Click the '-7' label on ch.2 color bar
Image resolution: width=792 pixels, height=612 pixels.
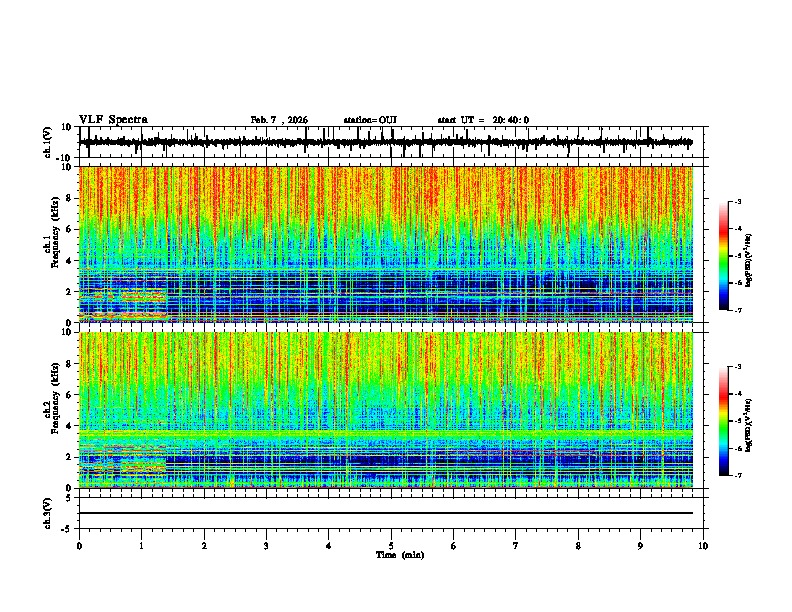point(737,475)
